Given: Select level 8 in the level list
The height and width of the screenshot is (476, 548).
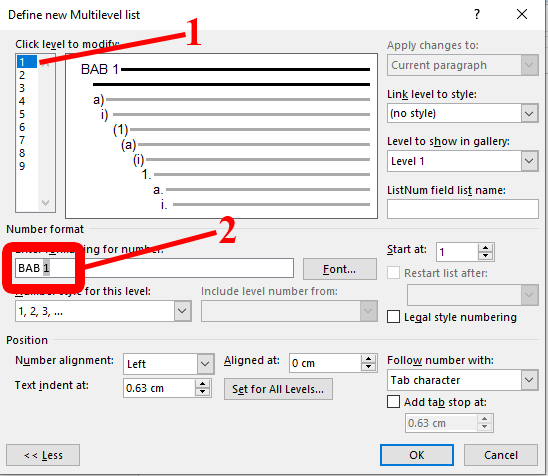Looking at the screenshot, I should [27, 153].
